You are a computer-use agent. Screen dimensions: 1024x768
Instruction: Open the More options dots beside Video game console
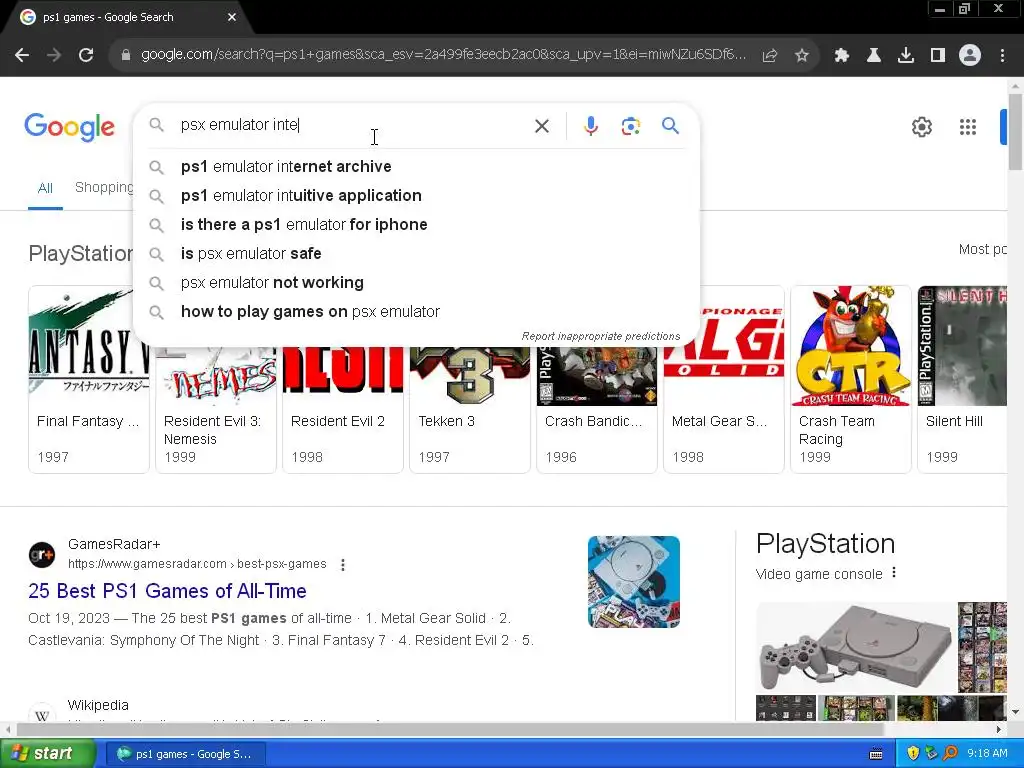(894, 573)
